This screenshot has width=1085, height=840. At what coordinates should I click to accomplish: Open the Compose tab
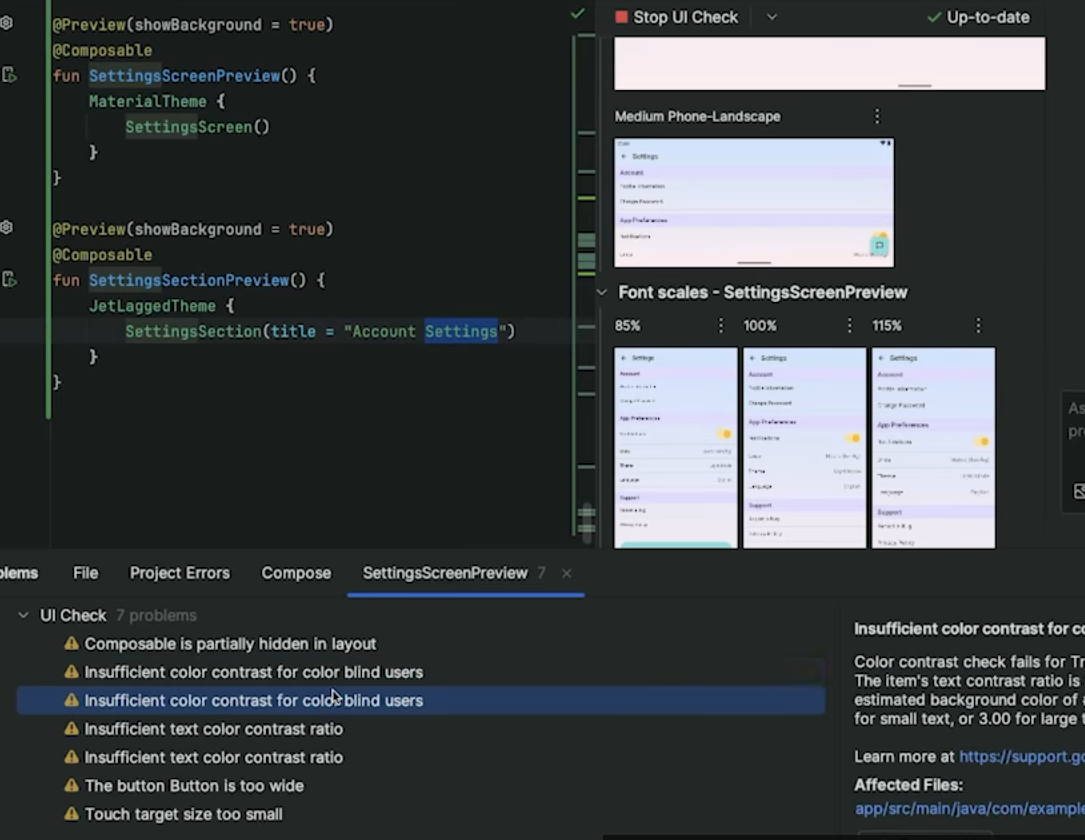tap(296, 573)
